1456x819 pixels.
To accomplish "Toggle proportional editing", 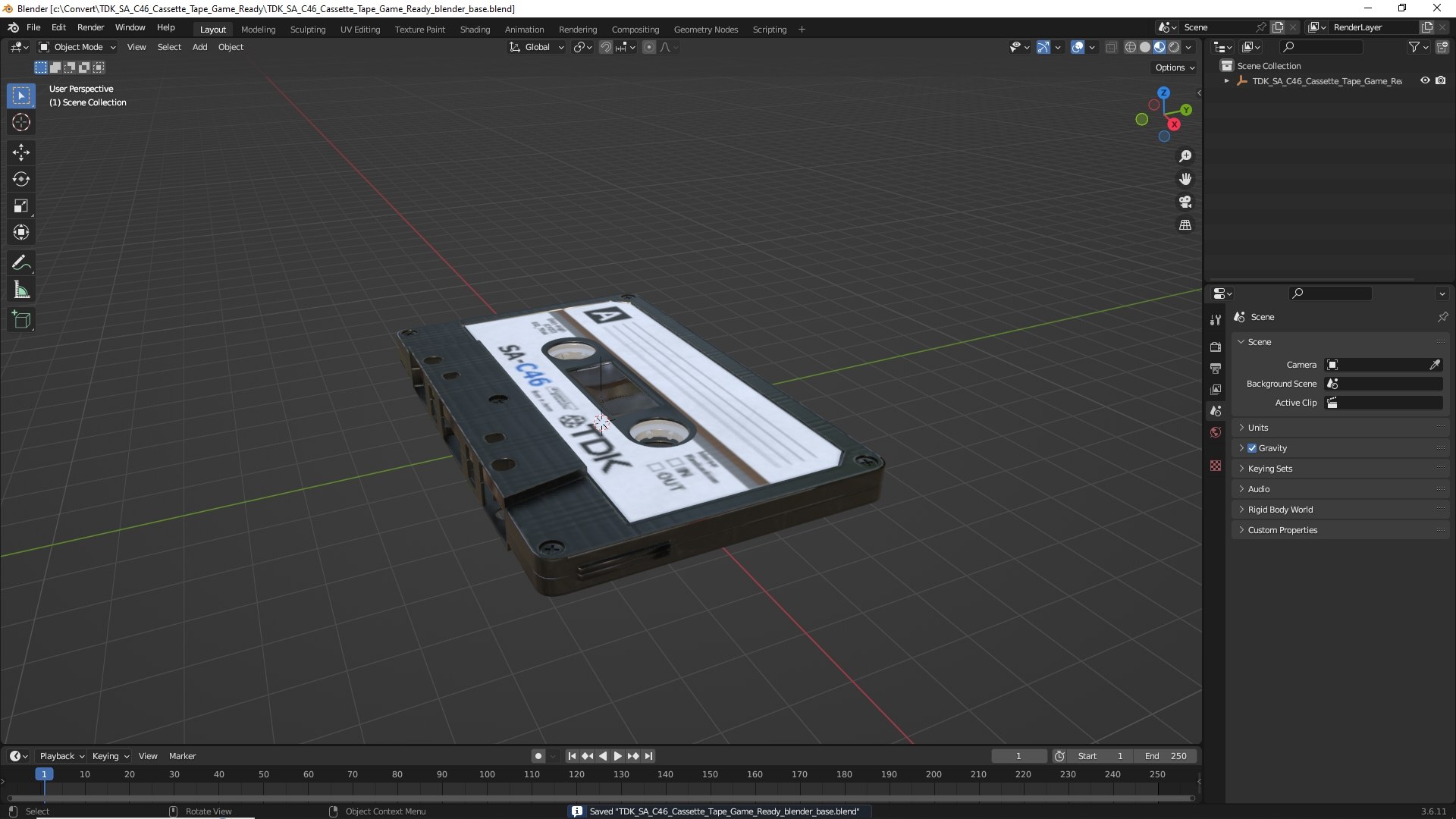I will coord(648,47).
